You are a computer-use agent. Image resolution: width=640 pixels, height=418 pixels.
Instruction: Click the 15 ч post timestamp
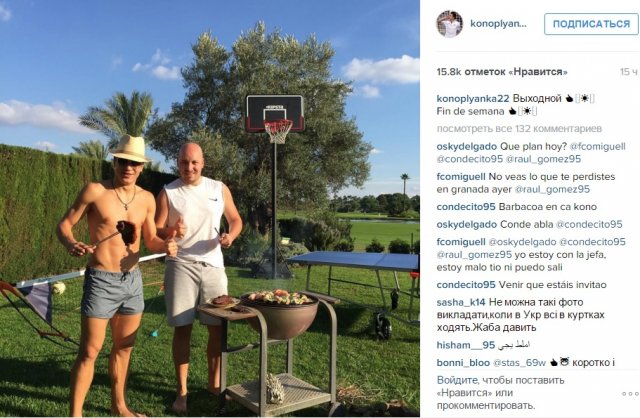coord(629,72)
